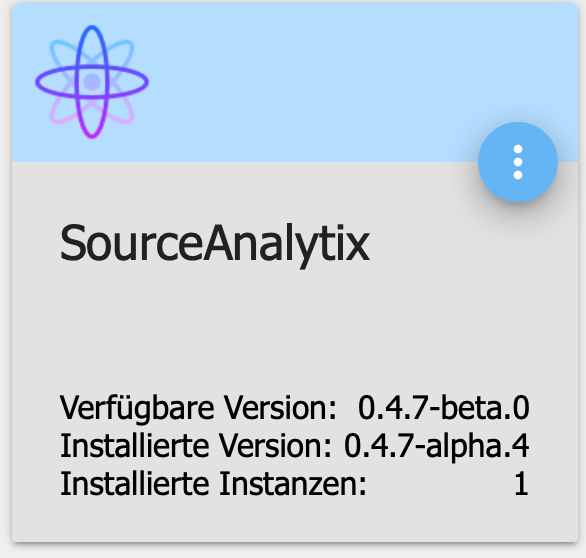586x558 pixels.
Task: Click the Installierte Instanzen label
Action: pyautogui.click(x=213, y=484)
